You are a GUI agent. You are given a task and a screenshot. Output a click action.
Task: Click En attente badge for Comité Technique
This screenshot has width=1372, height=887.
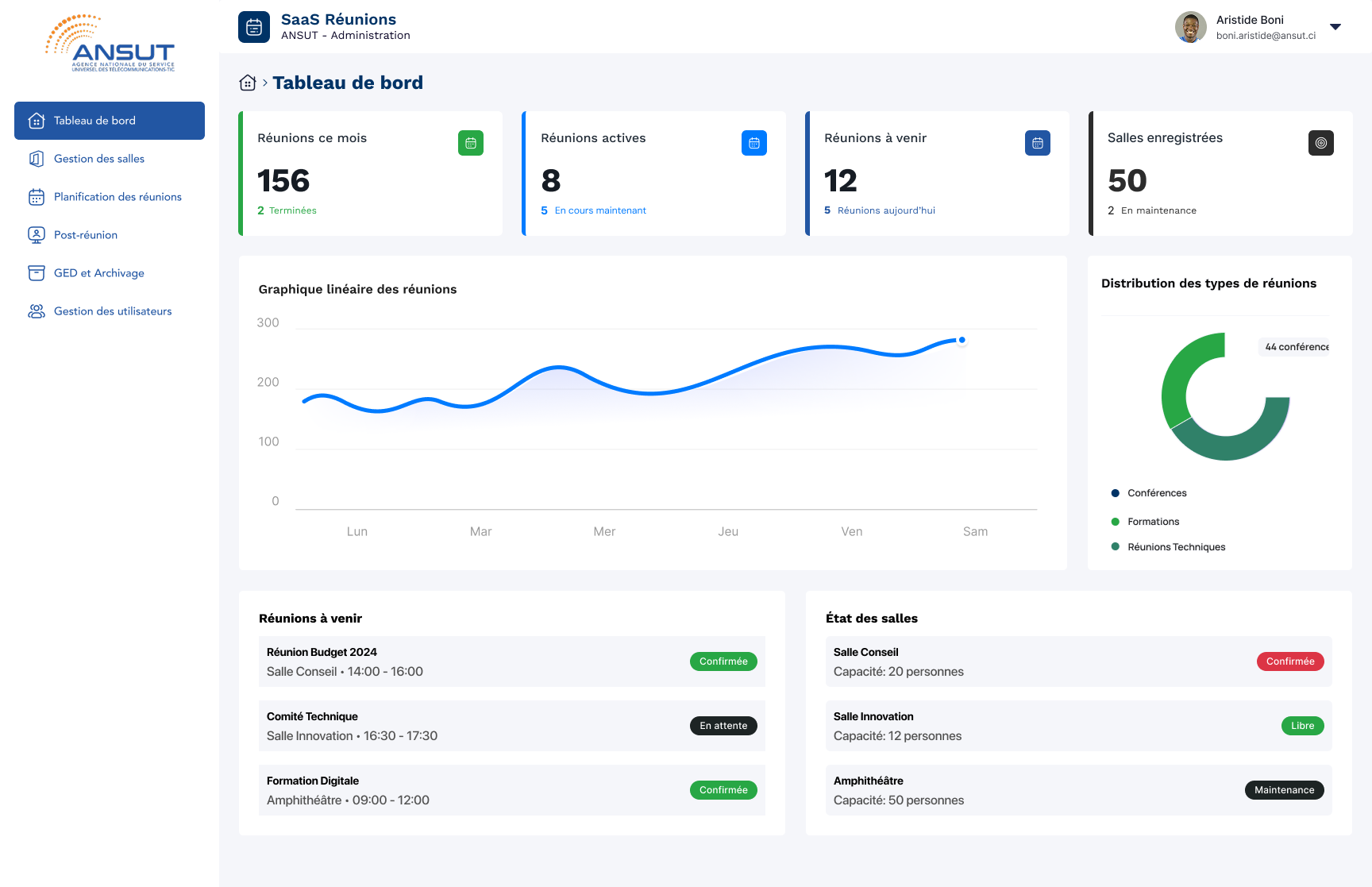(x=723, y=726)
